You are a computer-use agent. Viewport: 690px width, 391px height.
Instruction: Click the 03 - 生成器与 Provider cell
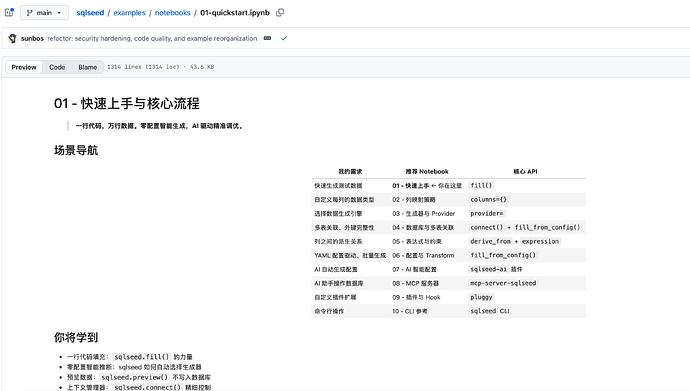[x=424, y=214]
